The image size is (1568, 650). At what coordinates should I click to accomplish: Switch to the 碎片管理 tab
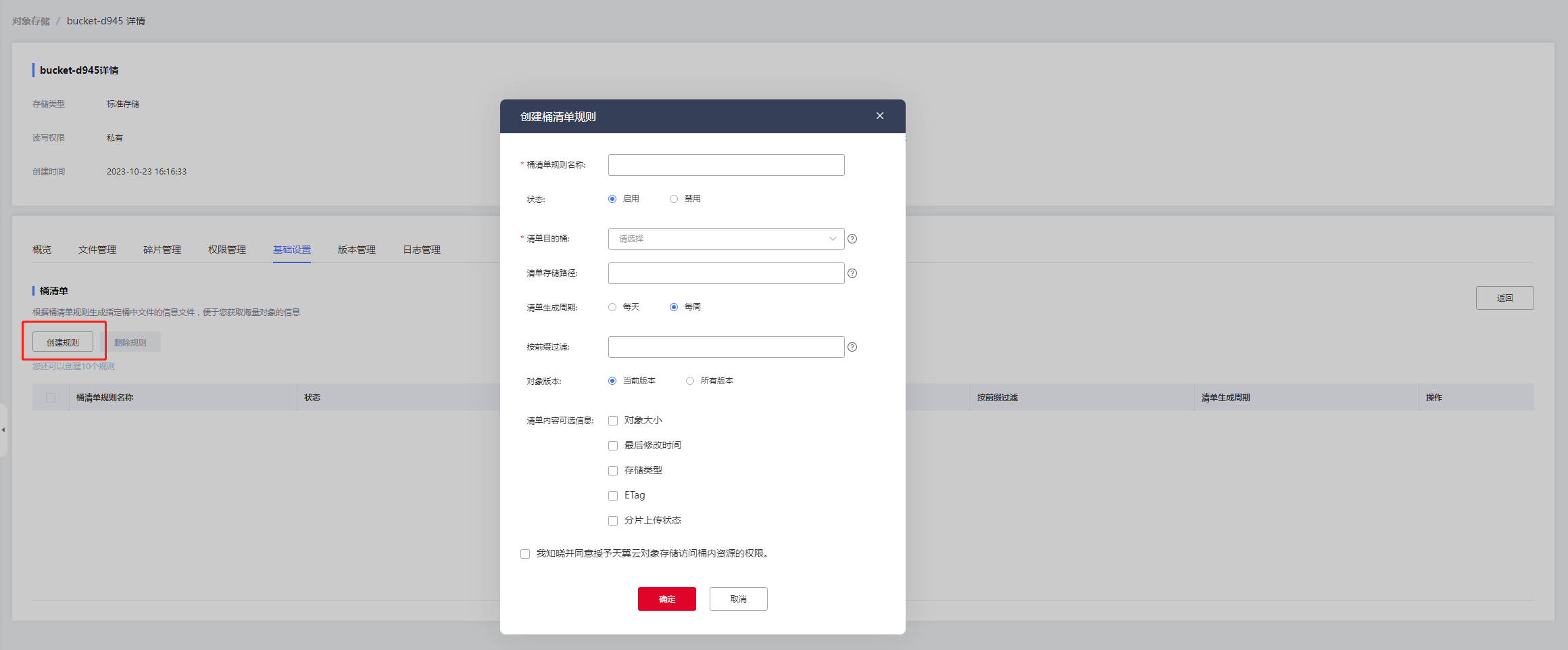pos(162,250)
